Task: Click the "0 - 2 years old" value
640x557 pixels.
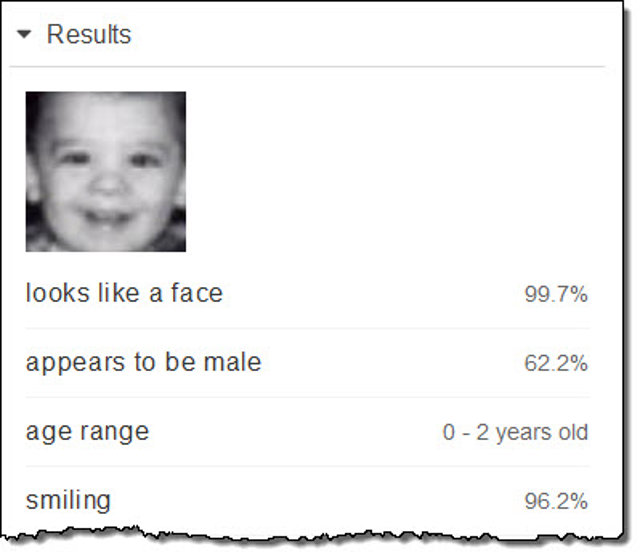Action: click(515, 432)
